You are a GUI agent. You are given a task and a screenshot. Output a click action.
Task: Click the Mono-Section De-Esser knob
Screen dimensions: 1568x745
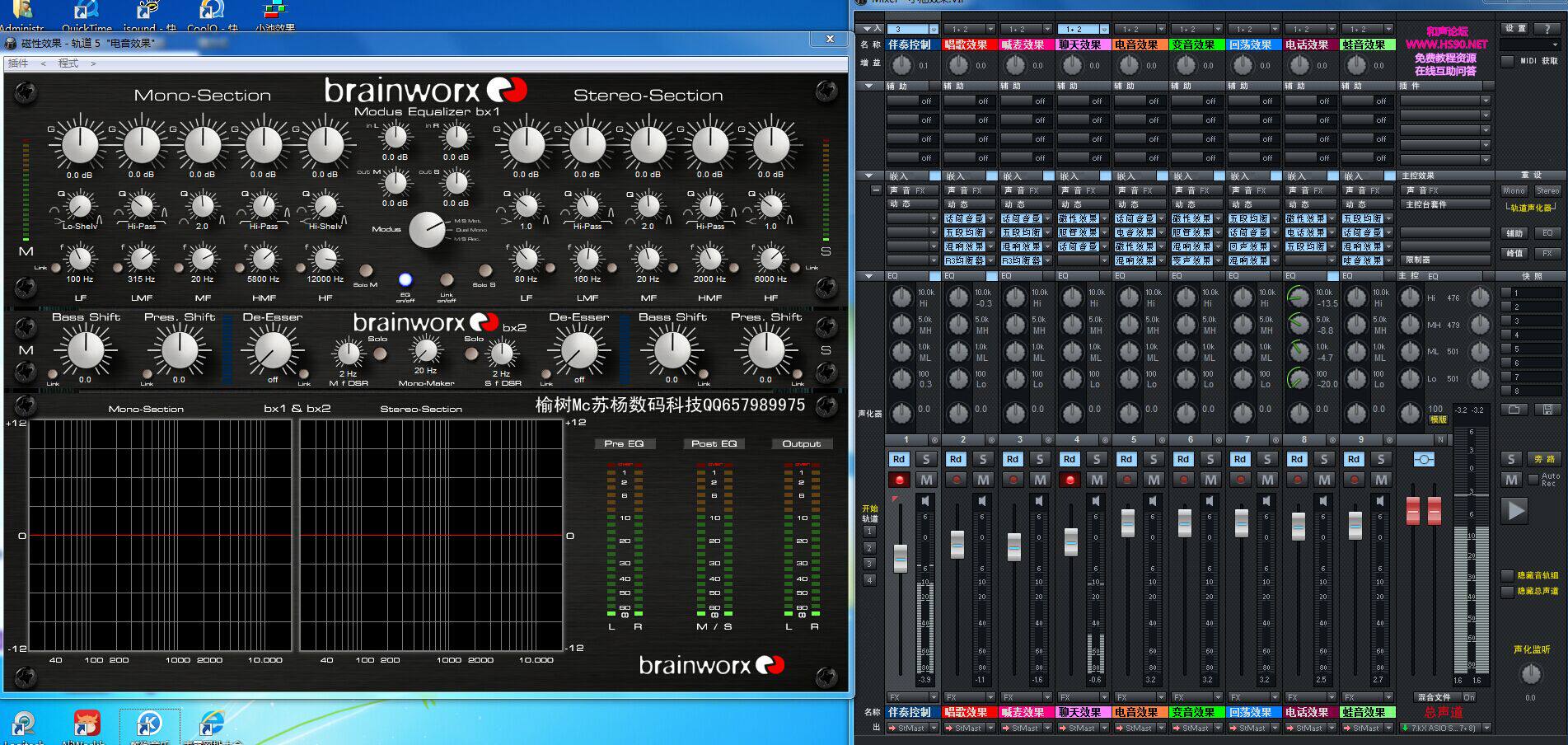click(x=273, y=350)
